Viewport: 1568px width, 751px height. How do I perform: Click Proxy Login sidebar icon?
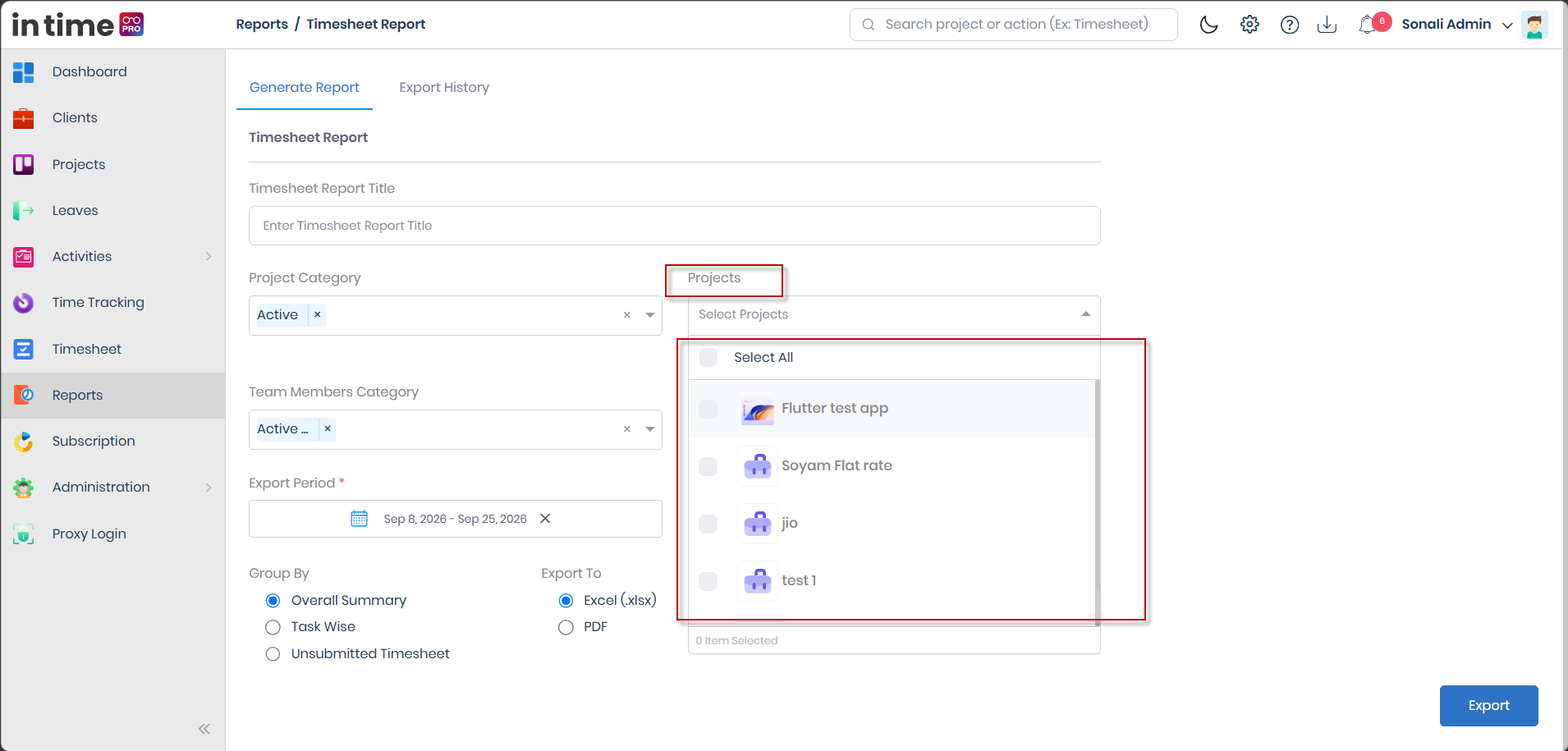[24, 534]
